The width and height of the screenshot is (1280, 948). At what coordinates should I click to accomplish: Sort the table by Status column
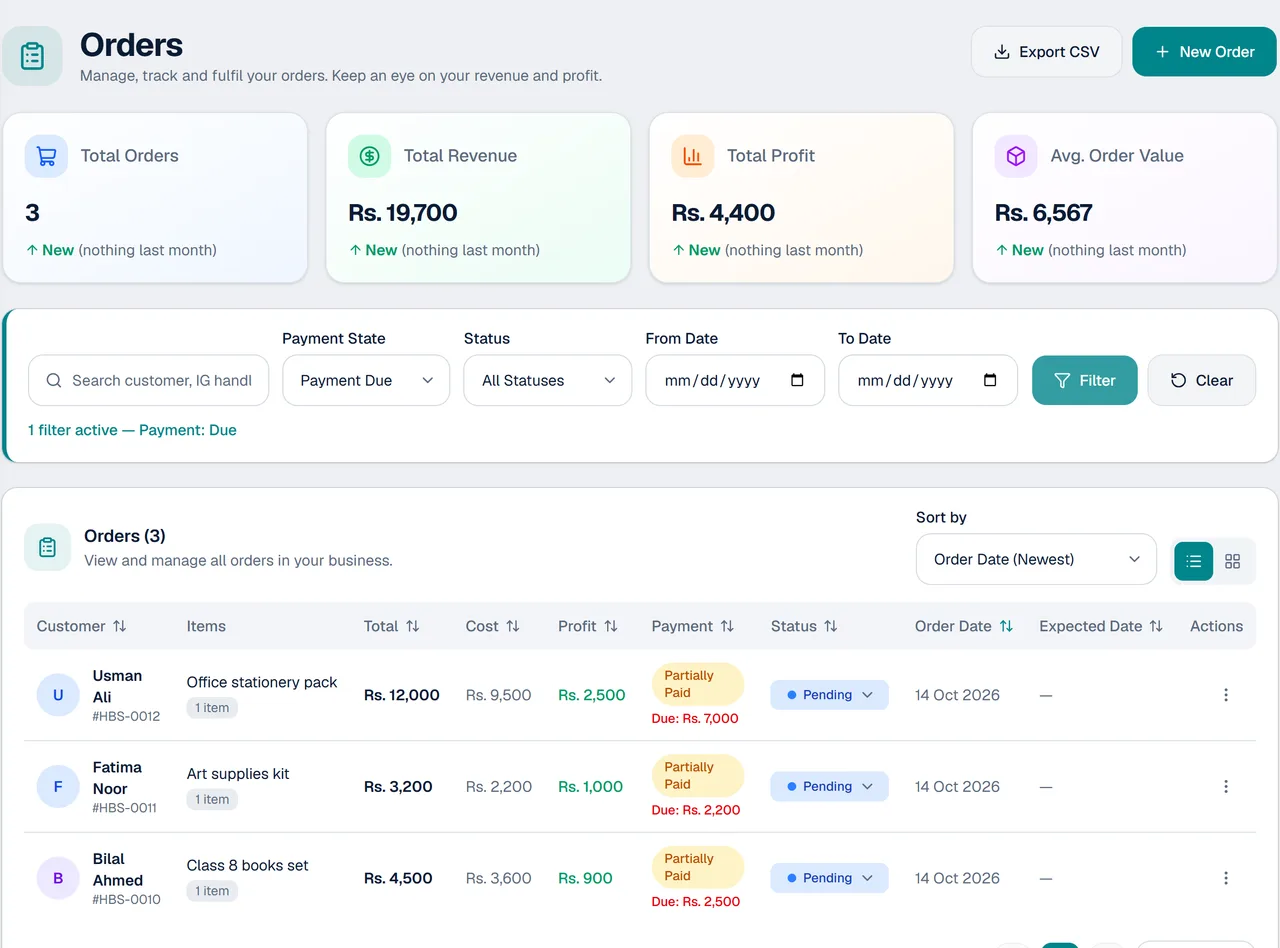coord(804,626)
